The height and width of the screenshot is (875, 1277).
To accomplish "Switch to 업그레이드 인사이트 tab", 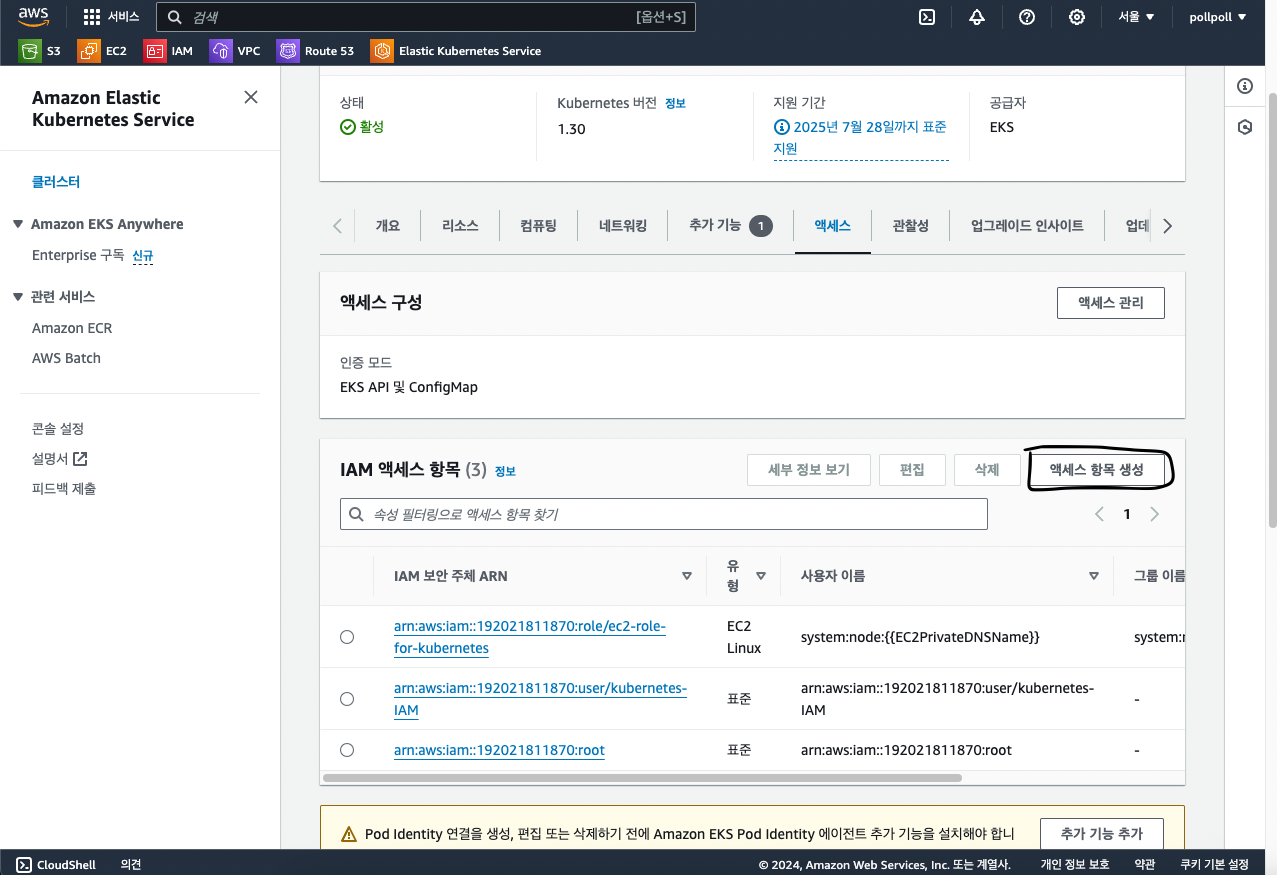I will click(x=1027, y=226).
